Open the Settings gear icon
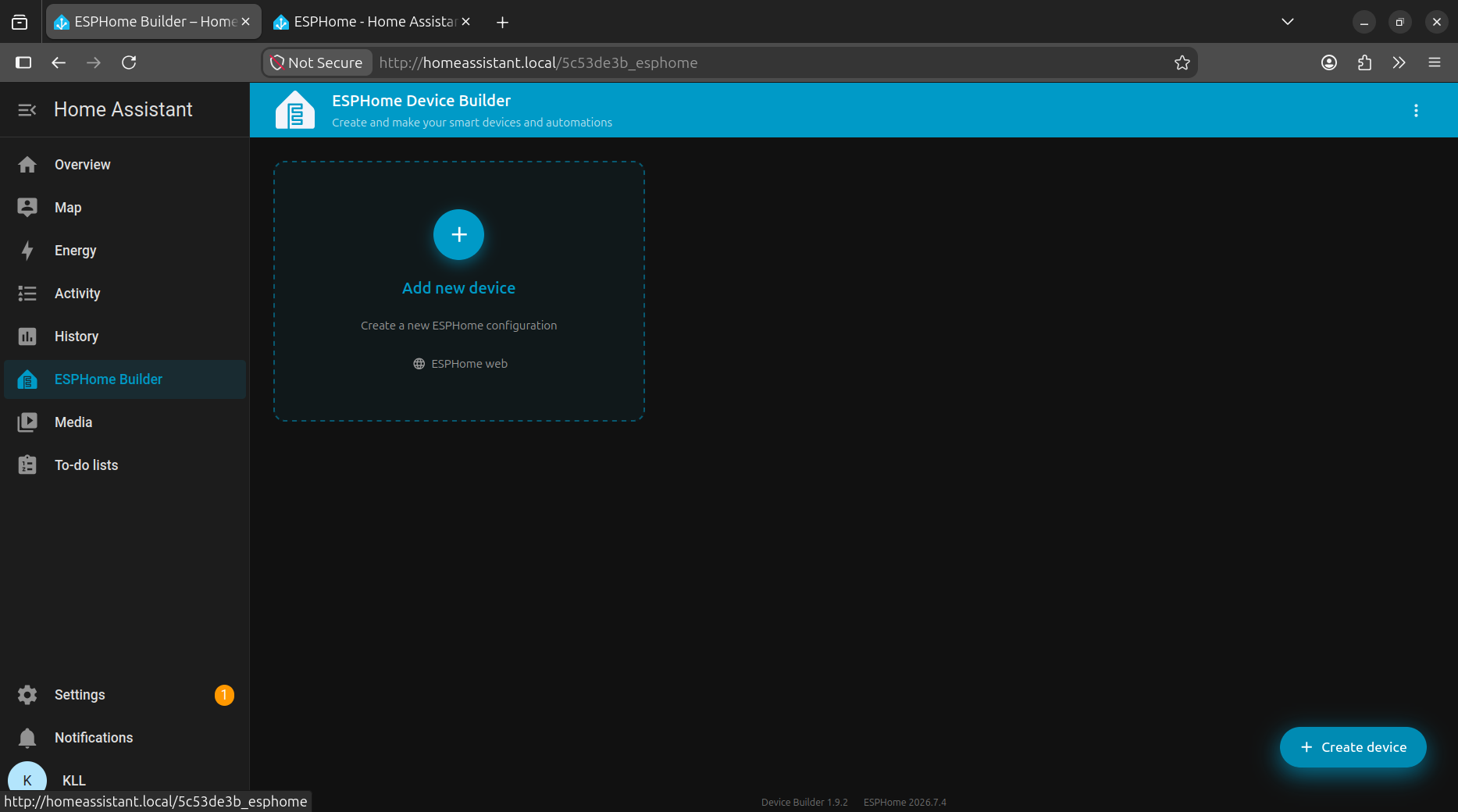Image resolution: width=1458 pixels, height=812 pixels. [x=27, y=695]
